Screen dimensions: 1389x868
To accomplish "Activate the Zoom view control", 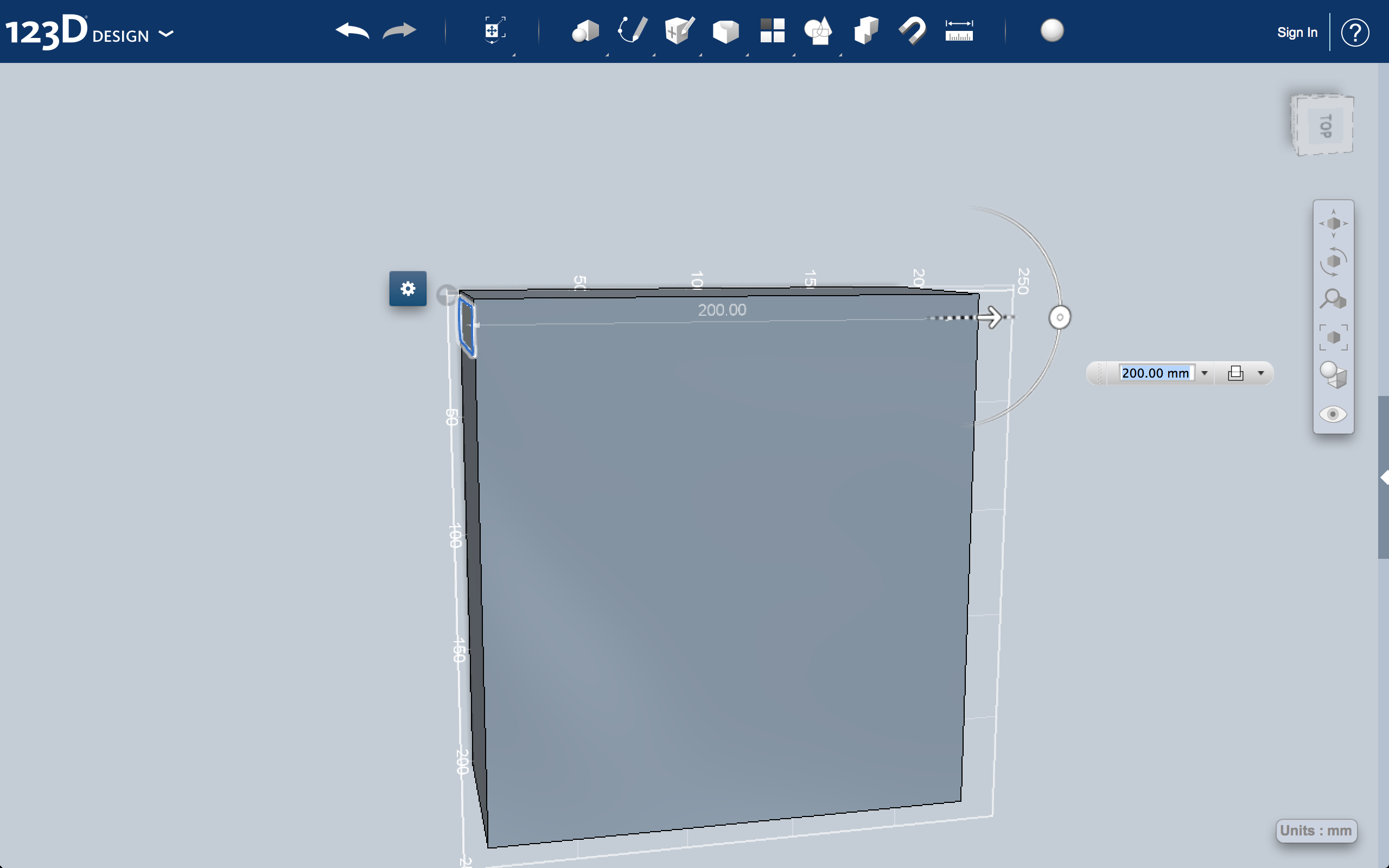I will click(1333, 298).
